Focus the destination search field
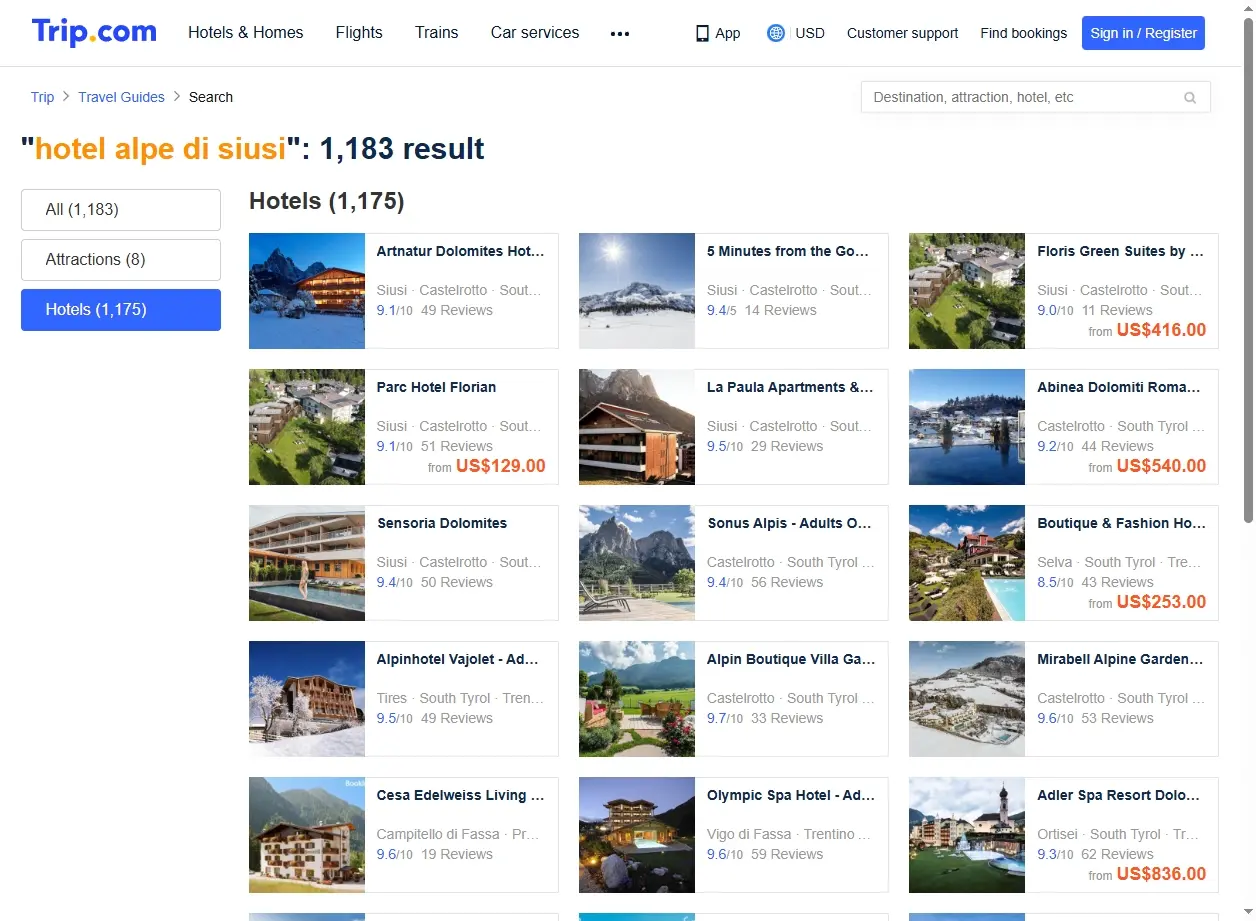The image size is (1256, 921). pos(1035,97)
